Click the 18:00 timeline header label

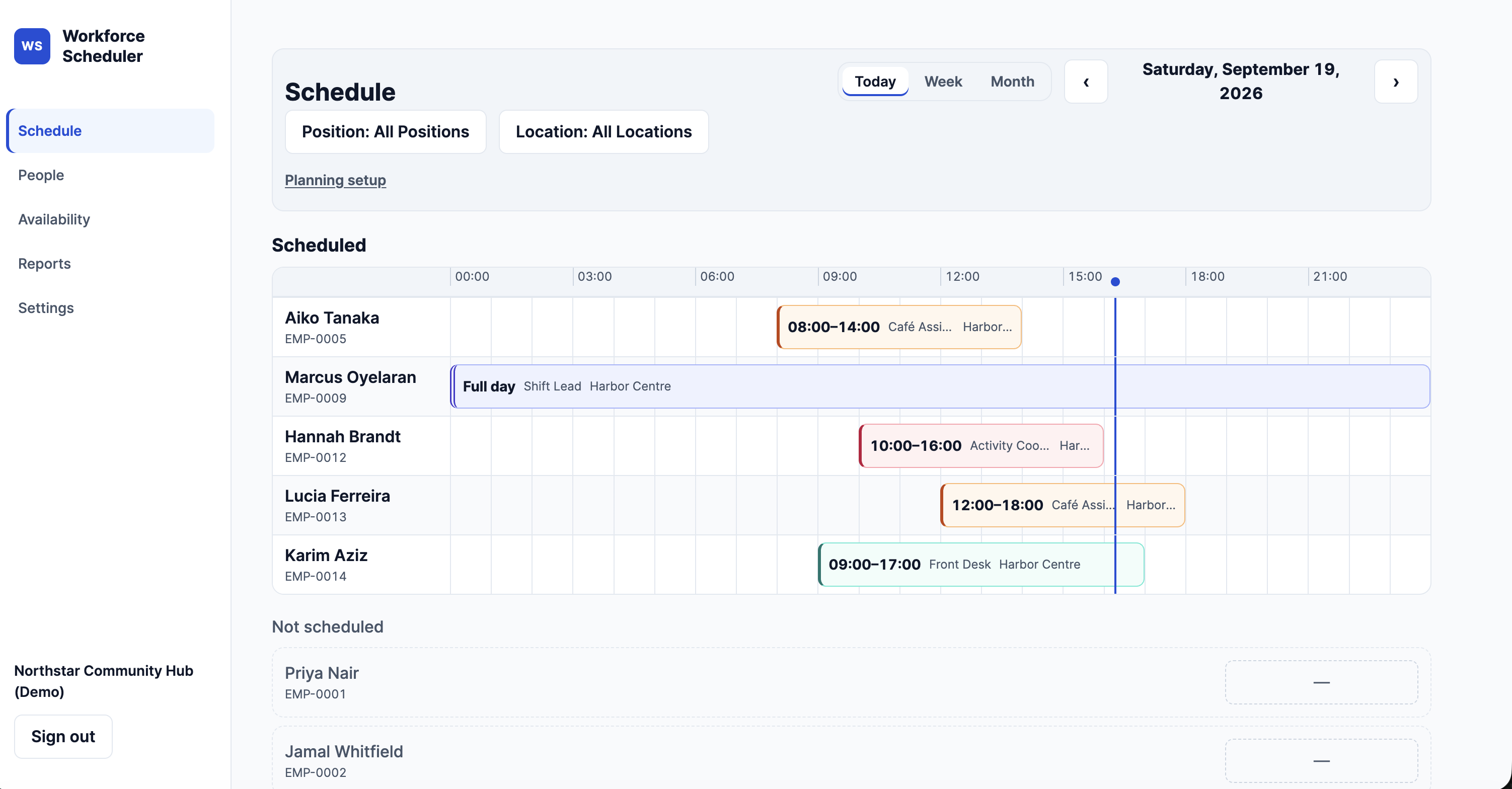click(x=1207, y=276)
